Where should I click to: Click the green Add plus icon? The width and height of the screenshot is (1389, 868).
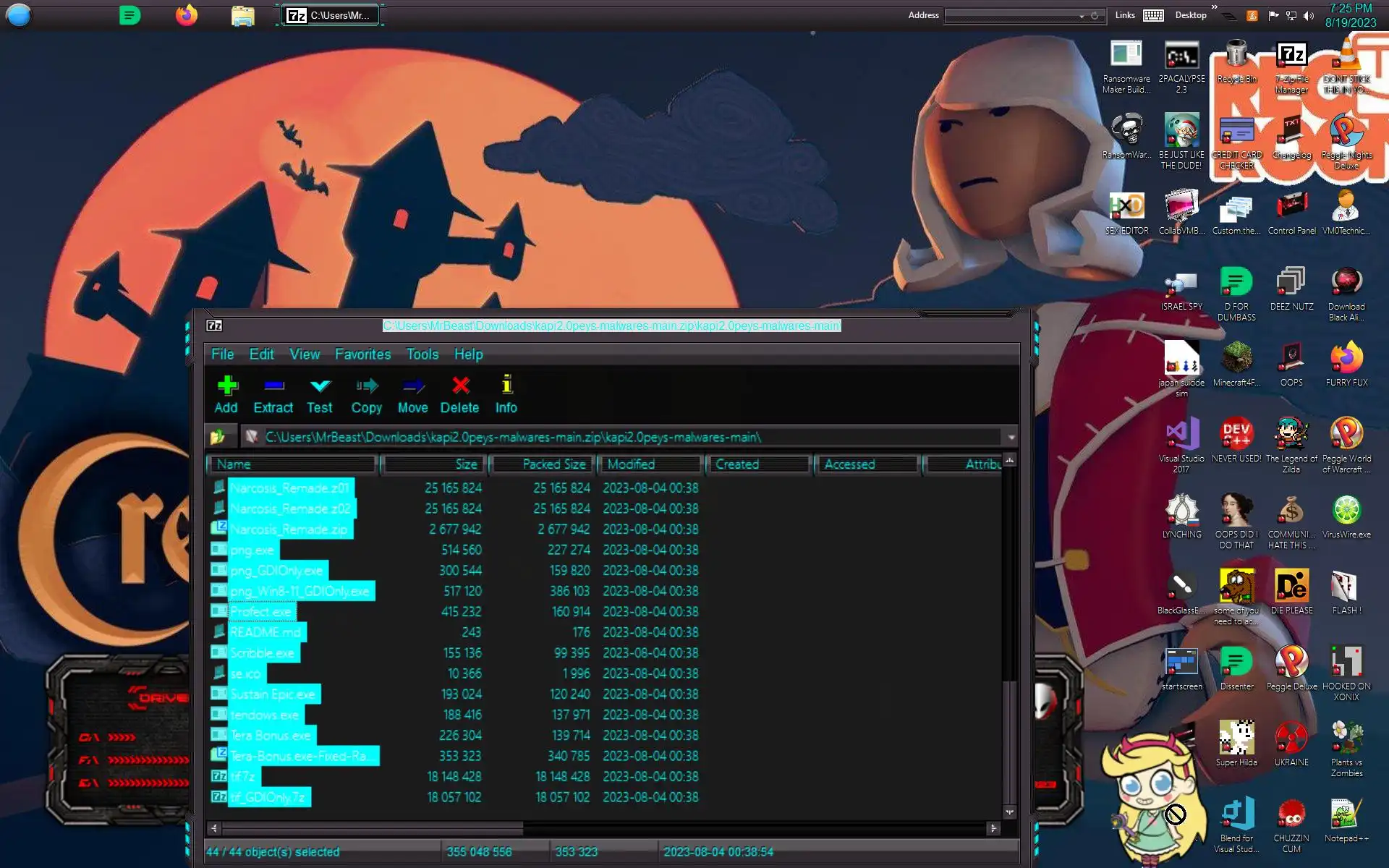tap(227, 386)
